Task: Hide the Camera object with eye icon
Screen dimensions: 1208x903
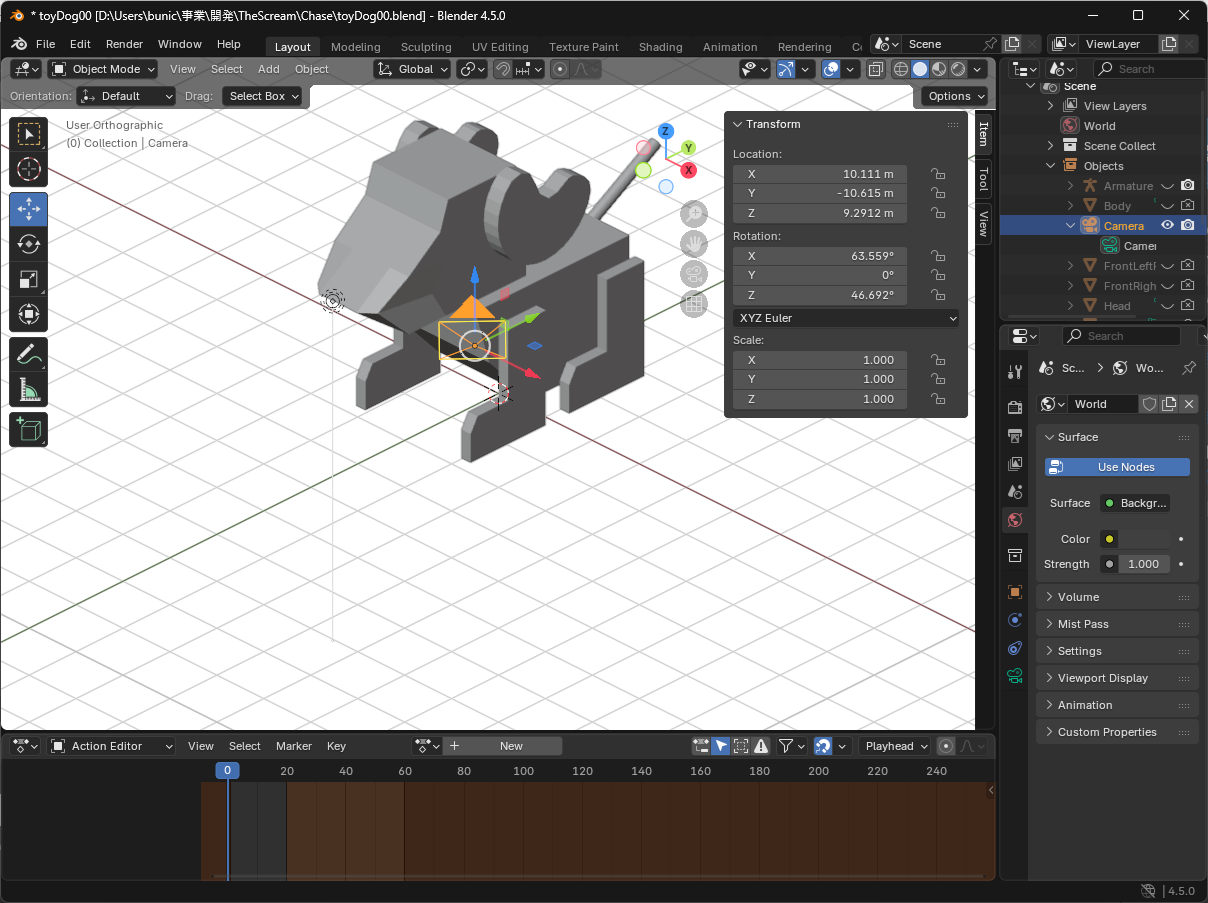Action: [1167, 226]
